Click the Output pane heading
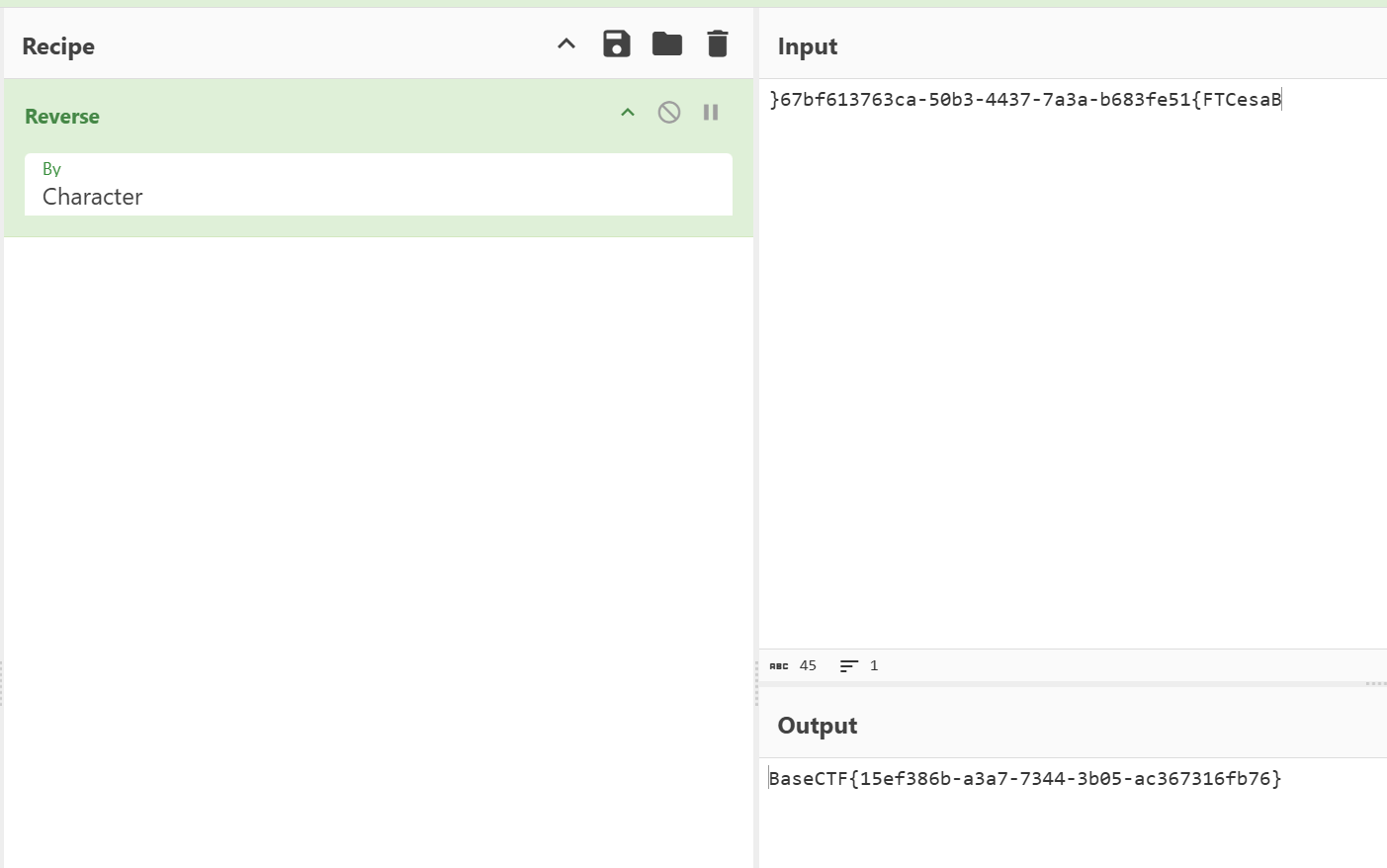Image resolution: width=1387 pixels, height=868 pixels. click(817, 726)
